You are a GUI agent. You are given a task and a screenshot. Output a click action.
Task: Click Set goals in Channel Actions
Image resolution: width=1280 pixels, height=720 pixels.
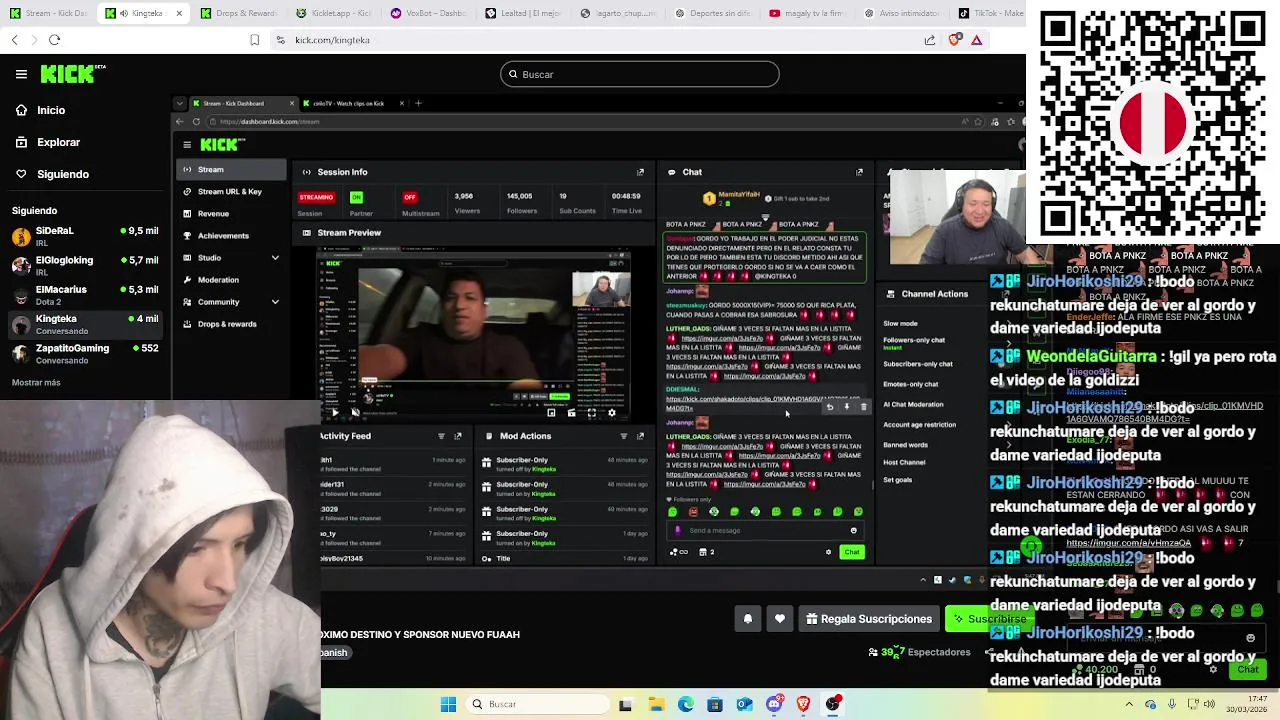(x=897, y=480)
